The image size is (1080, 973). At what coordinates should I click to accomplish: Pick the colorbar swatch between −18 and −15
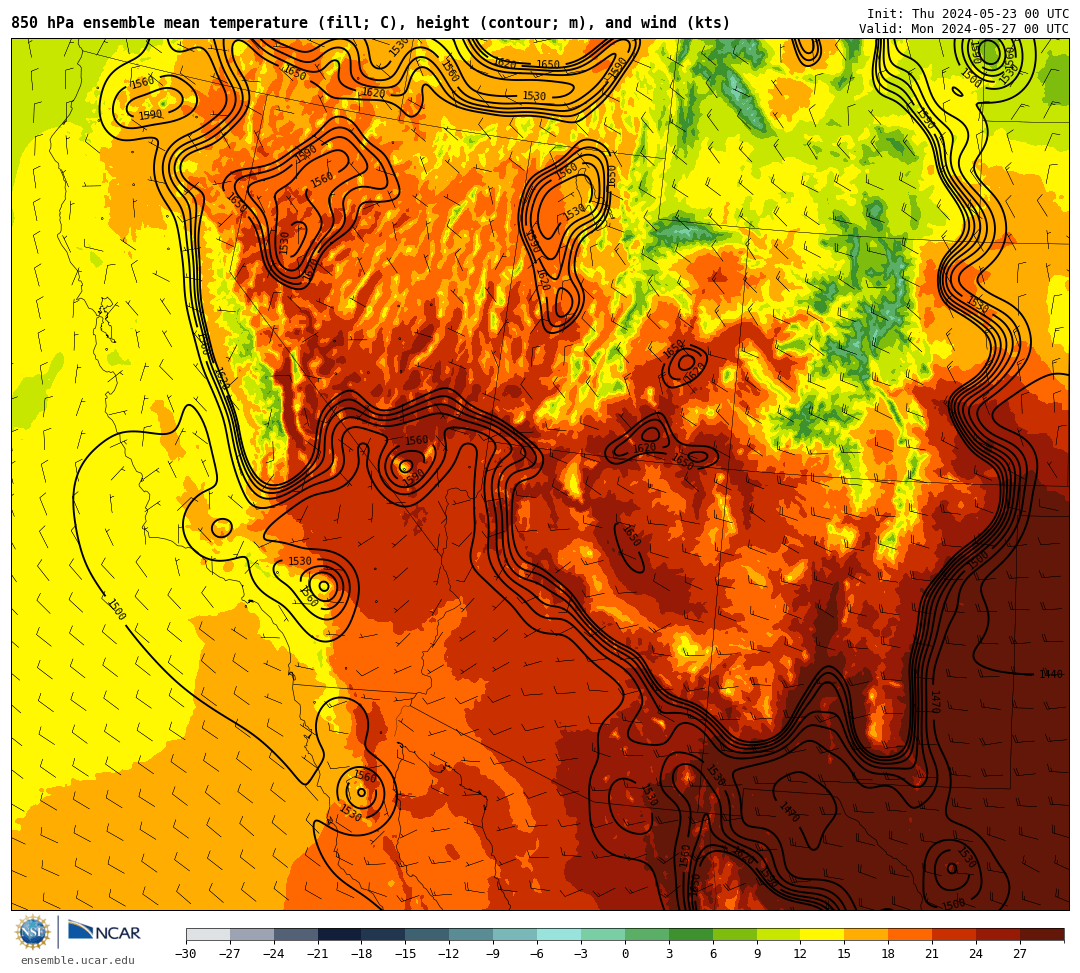(384, 934)
